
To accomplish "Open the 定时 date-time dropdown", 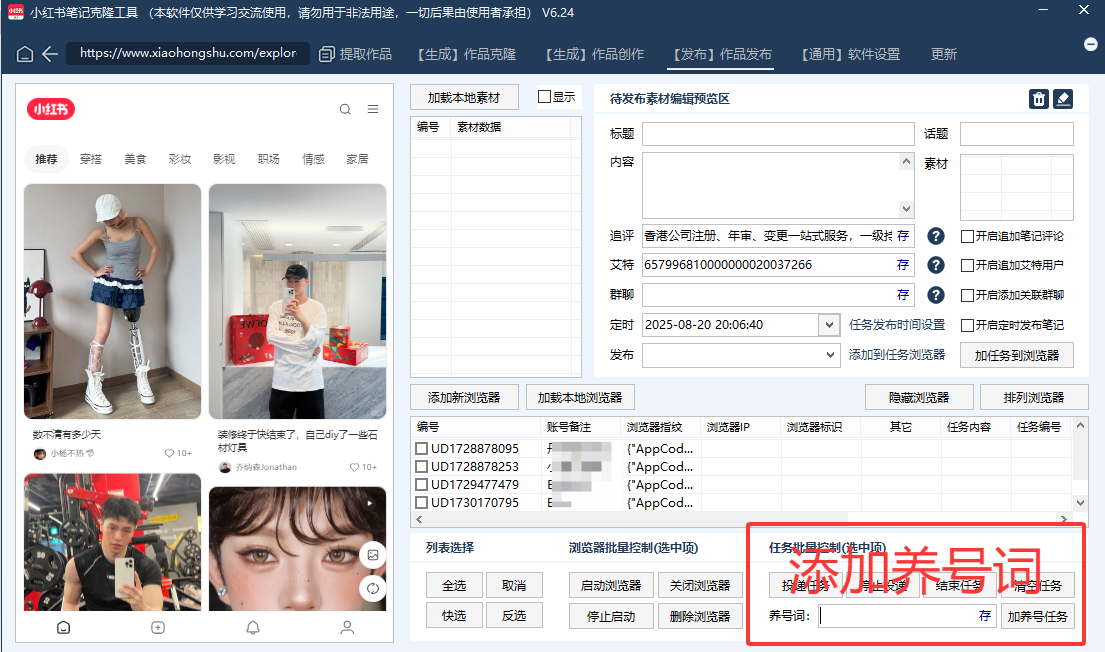I will click(x=829, y=325).
